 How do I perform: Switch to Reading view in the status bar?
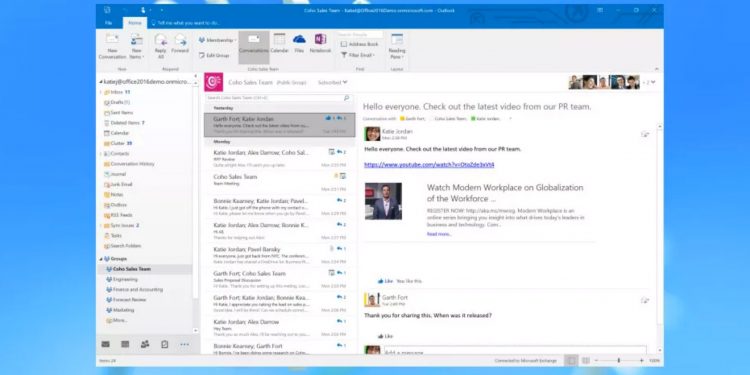(585, 360)
